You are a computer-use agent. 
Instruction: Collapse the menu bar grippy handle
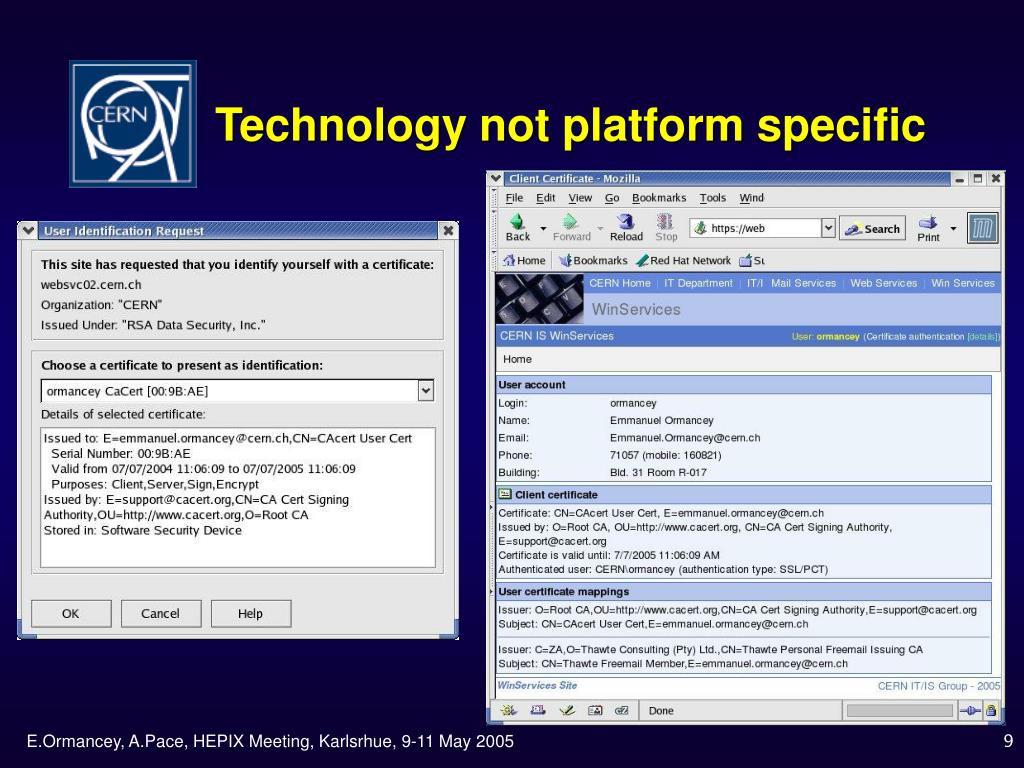pyautogui.click(x=493, y=198)
